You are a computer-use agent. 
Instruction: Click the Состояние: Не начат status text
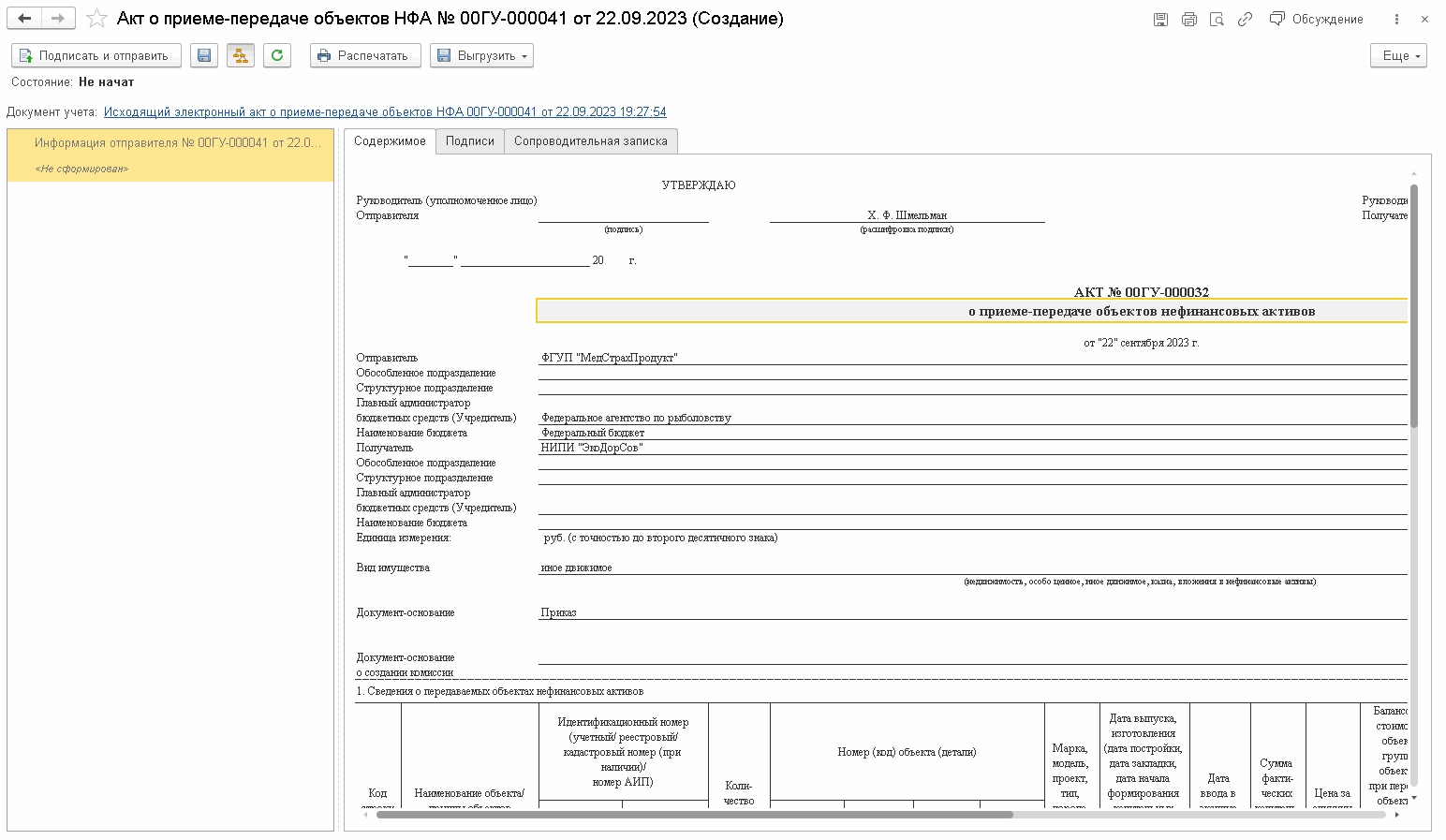[73, 82]
